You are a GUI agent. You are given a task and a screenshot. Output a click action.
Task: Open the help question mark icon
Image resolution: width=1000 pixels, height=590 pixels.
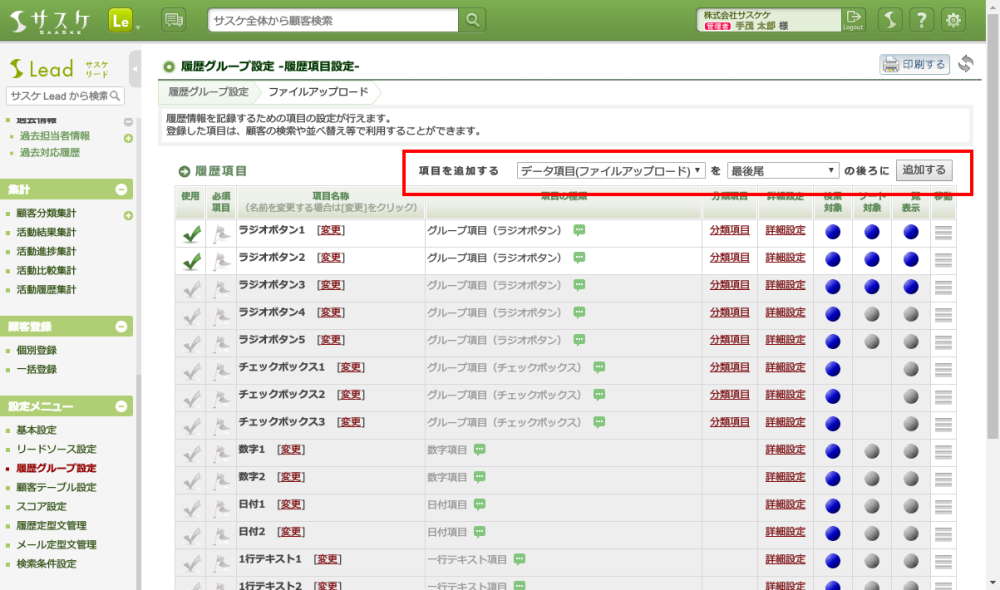[921, 20]
